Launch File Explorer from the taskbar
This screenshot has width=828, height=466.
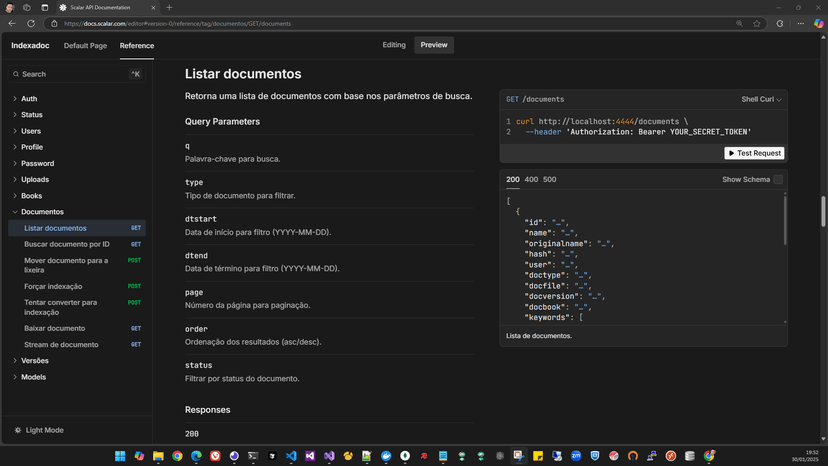click(x=158, y=455)
